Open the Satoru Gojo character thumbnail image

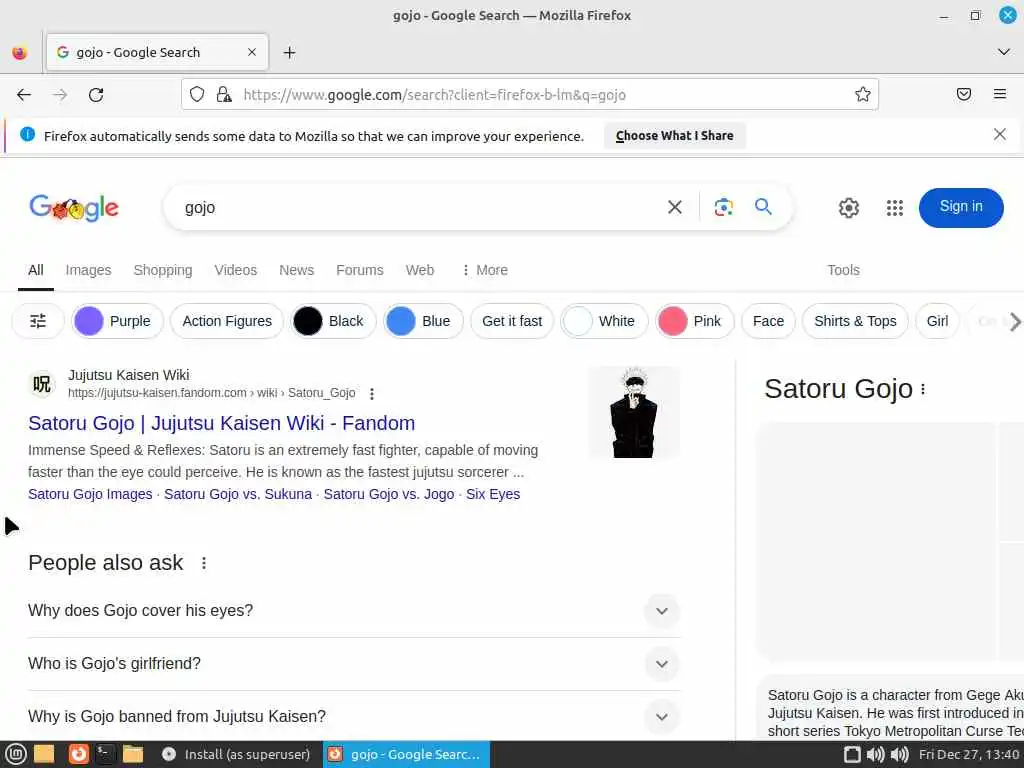coord(633,412)
